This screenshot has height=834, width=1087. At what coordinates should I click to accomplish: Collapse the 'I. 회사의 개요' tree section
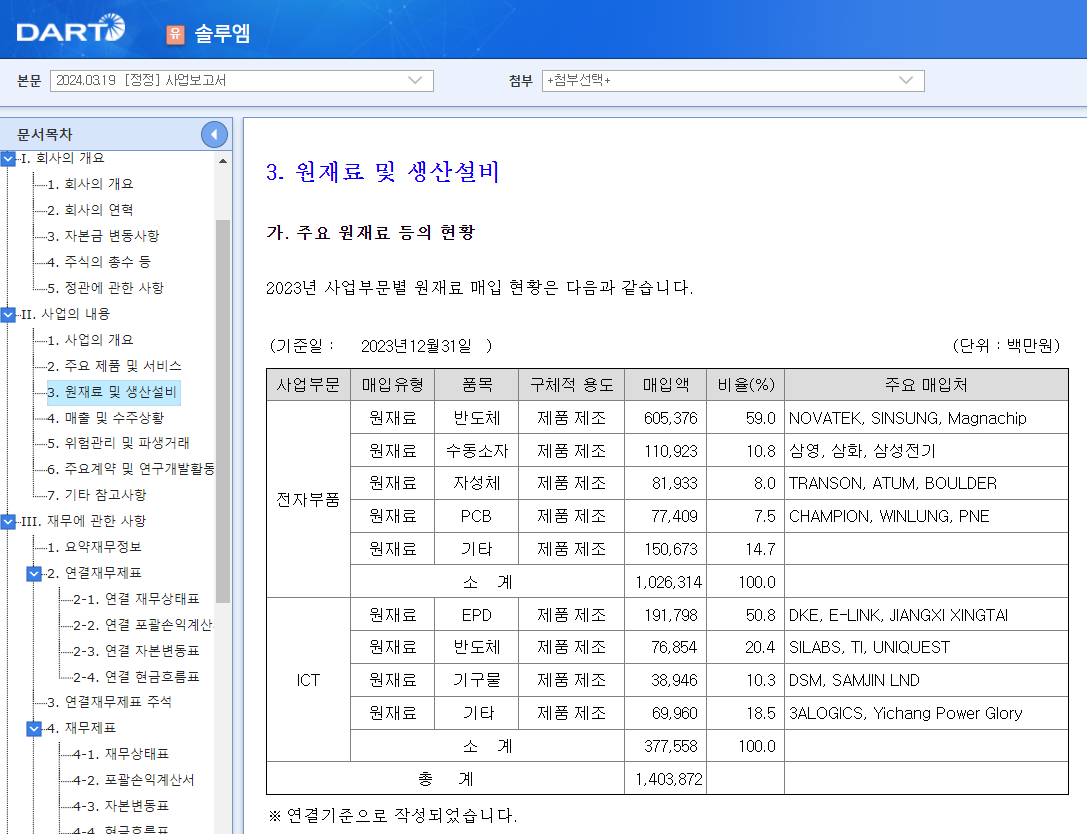pos(9,157)
